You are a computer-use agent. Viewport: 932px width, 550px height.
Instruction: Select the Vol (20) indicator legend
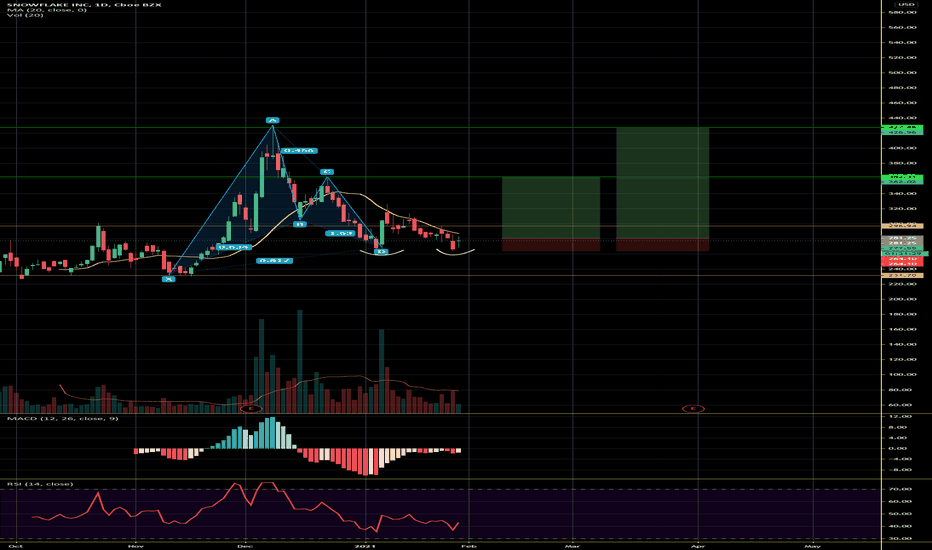tap(25, 15)
